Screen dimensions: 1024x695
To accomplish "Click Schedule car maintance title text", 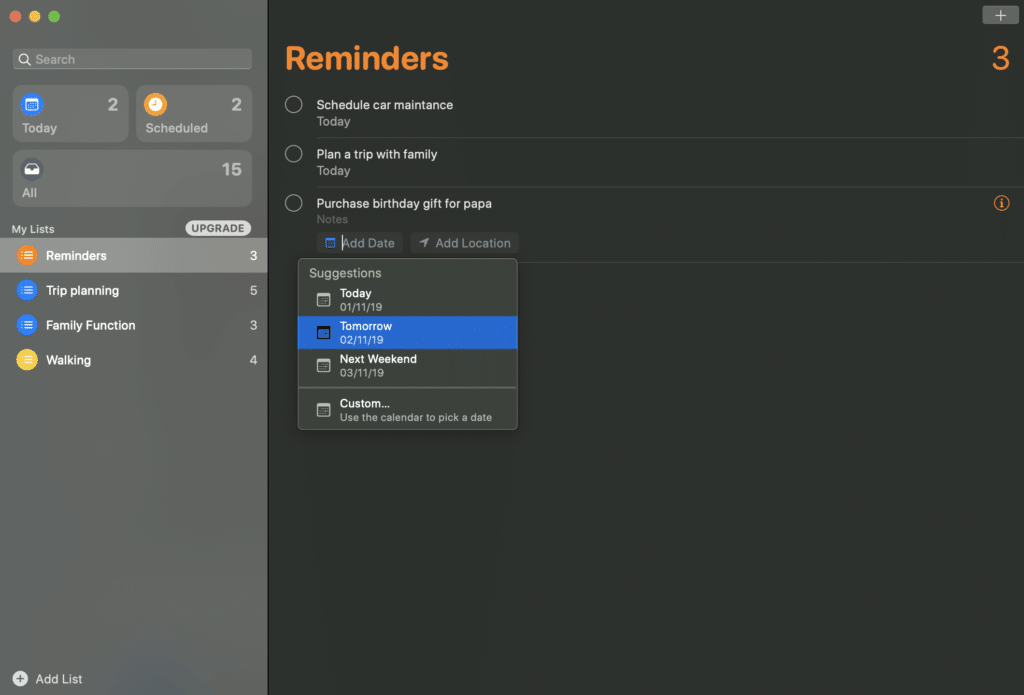I will [385, 105].
